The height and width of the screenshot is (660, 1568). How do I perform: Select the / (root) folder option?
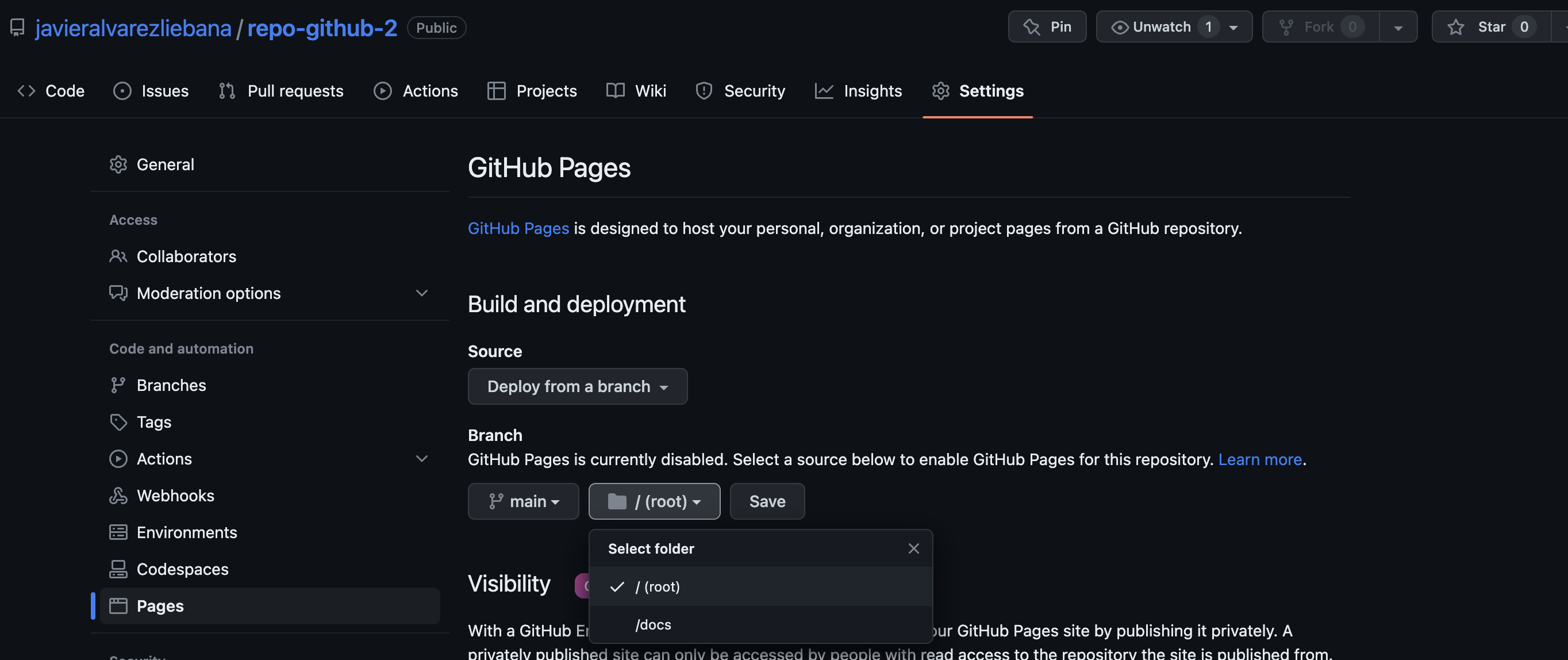[658, 586]
